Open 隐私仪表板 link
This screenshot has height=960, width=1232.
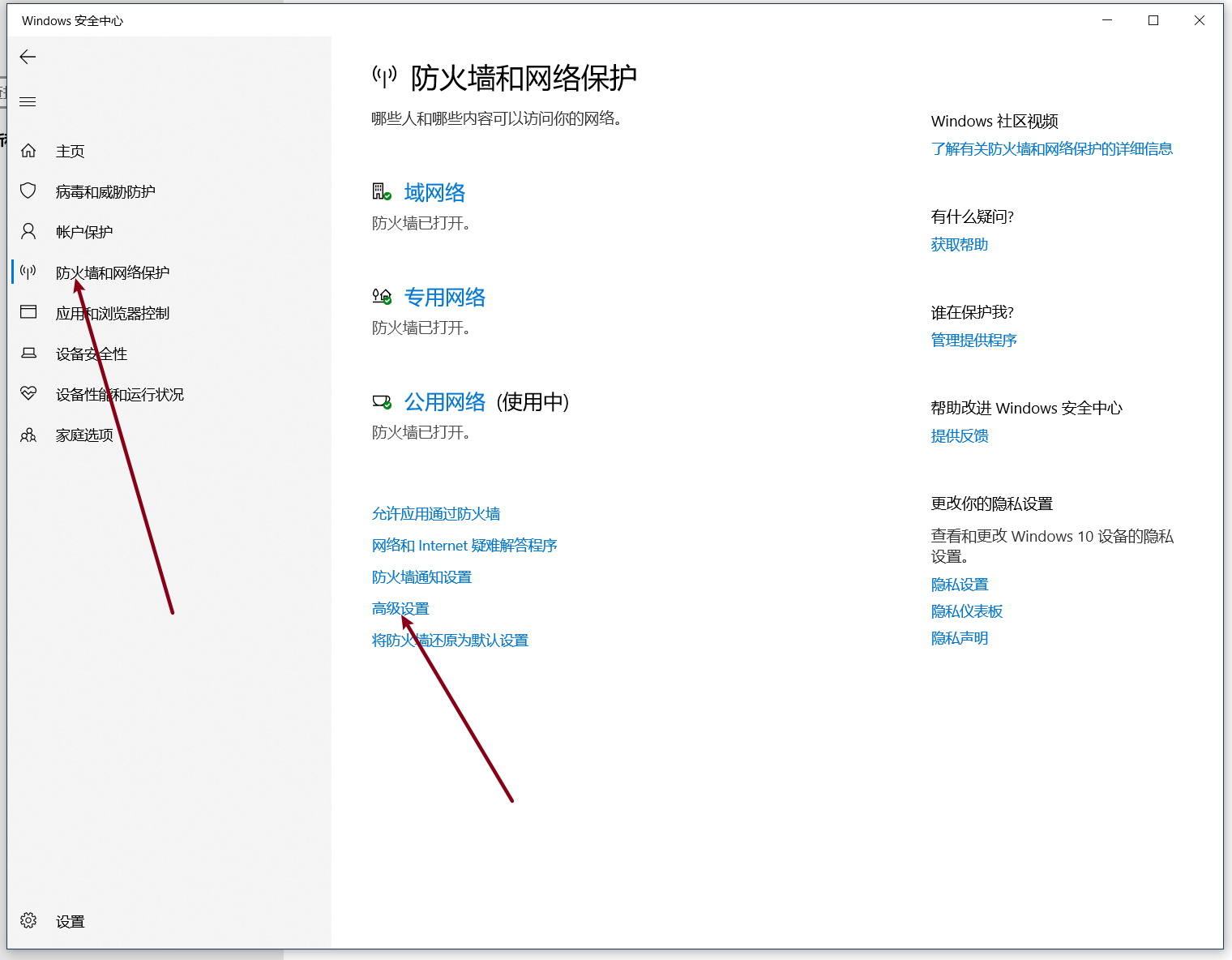[967, 611]
